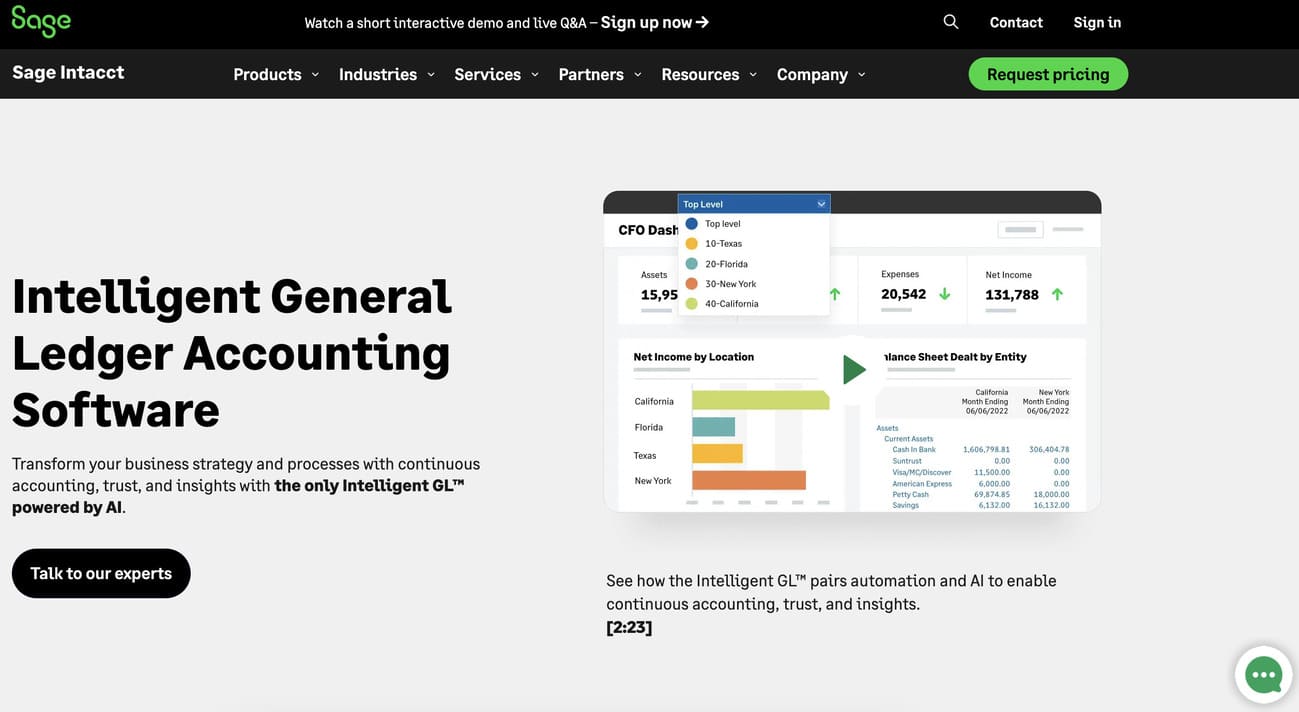Expand the chevron beside Partners
Viewport: 1299px width, 712px height.
point(638,74)
